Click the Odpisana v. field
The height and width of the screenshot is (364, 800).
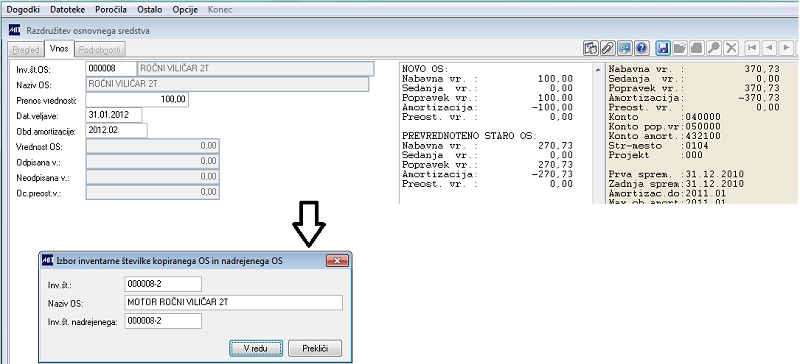pyautogui.click(x=153, y=161)
